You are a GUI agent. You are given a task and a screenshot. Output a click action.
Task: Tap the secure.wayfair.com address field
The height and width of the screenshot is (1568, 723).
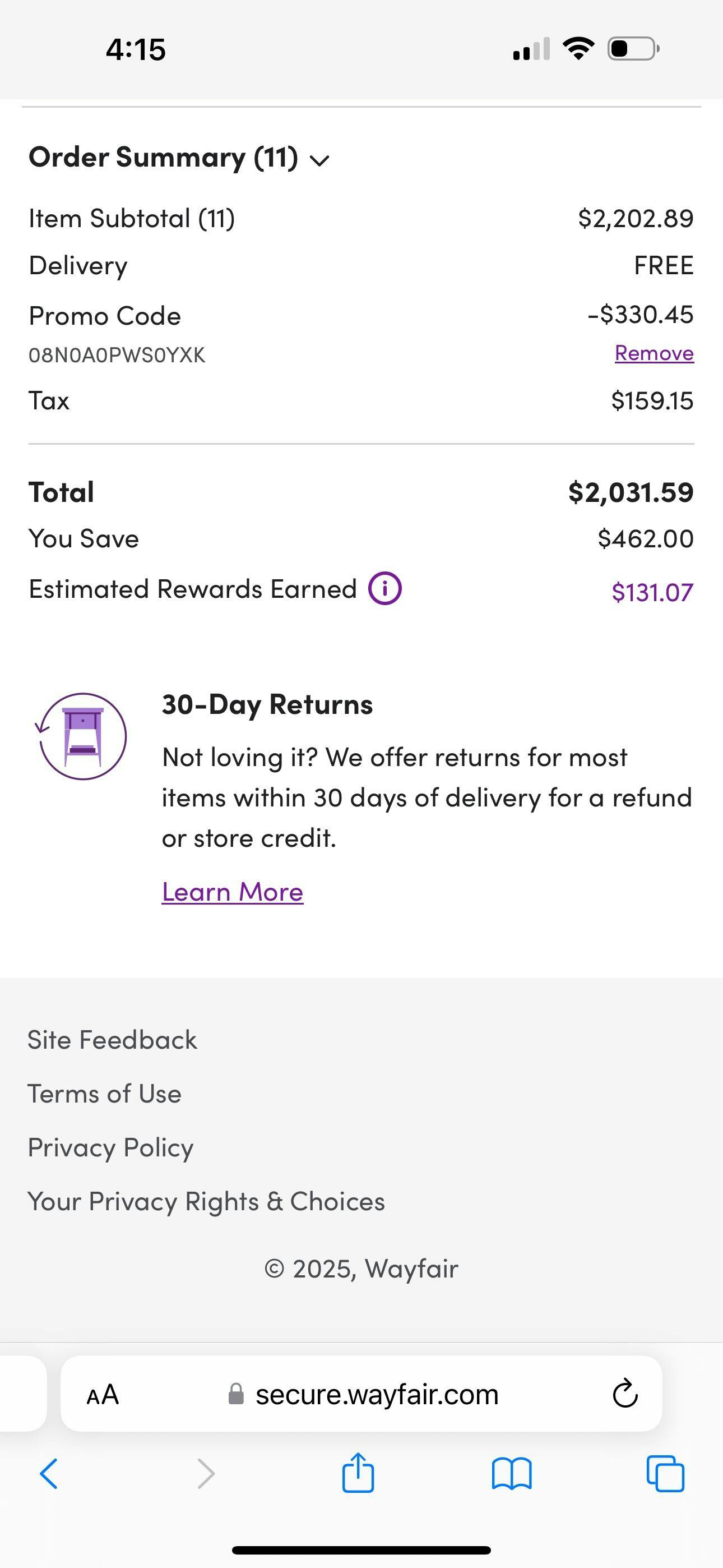point(376,1394)
